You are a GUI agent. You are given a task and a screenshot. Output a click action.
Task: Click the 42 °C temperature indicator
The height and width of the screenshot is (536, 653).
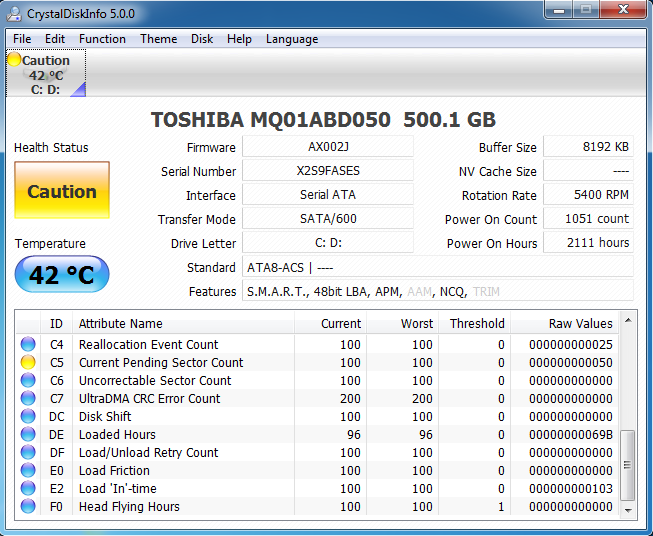[x=62, y=274]
